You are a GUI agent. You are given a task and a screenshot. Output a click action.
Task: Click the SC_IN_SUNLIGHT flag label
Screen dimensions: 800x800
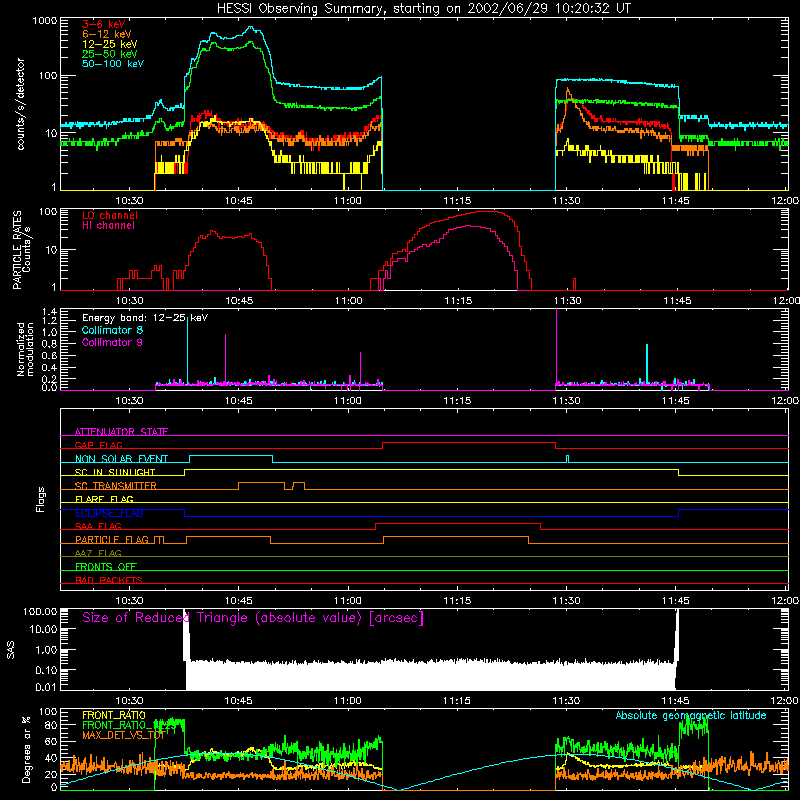click(115, 472)
